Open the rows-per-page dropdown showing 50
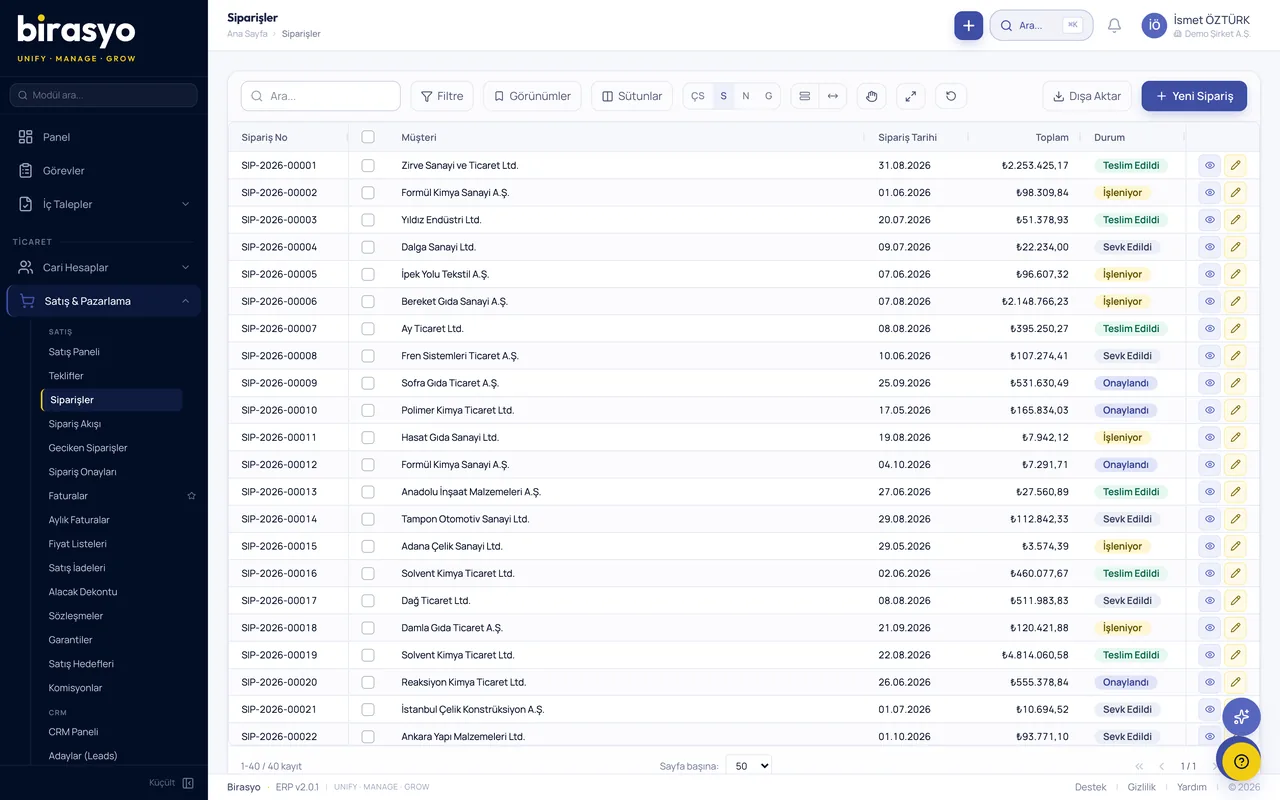Image resolution: width=1280 pixels, height=800 pixels. click(749, 766)
